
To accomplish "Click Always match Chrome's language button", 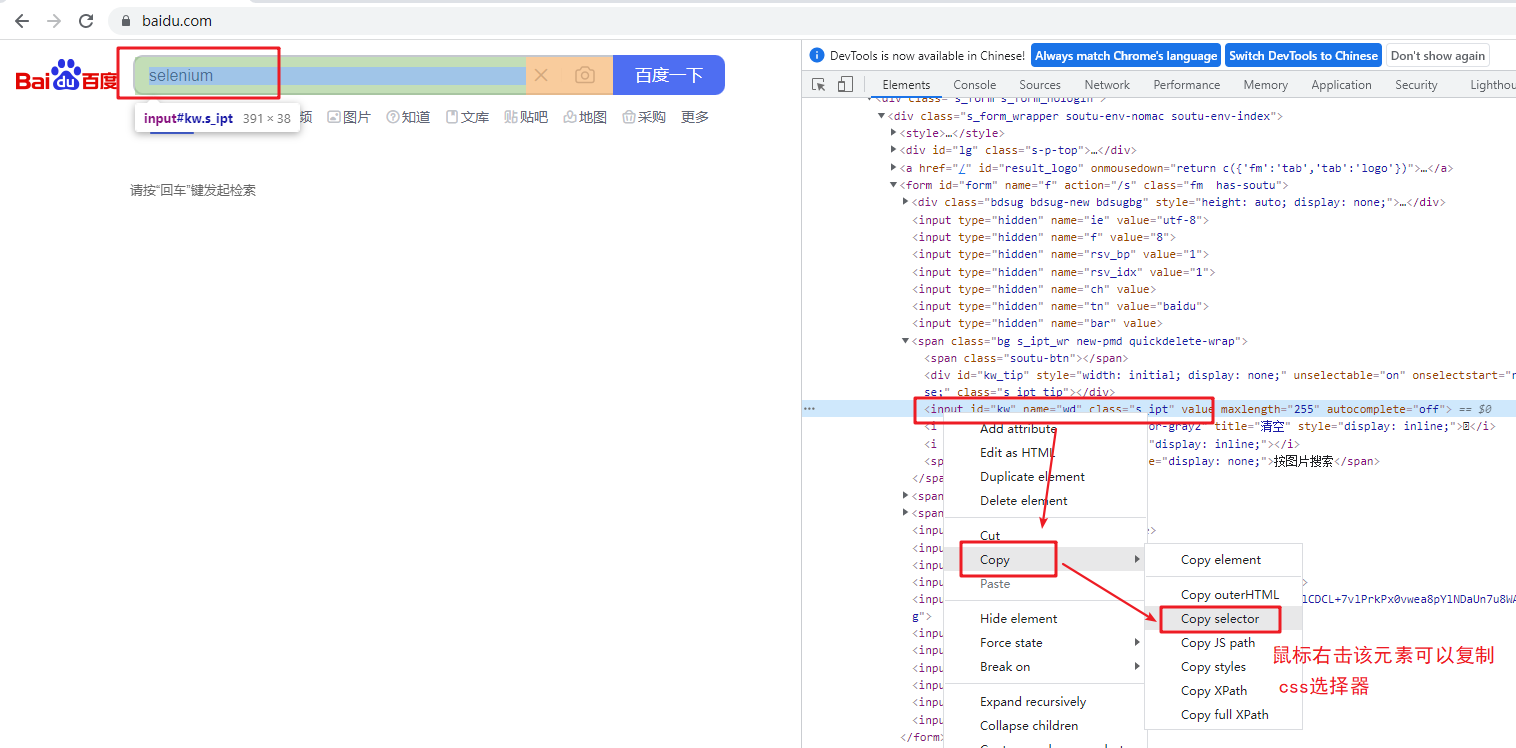I will (x=1126, y=56).
